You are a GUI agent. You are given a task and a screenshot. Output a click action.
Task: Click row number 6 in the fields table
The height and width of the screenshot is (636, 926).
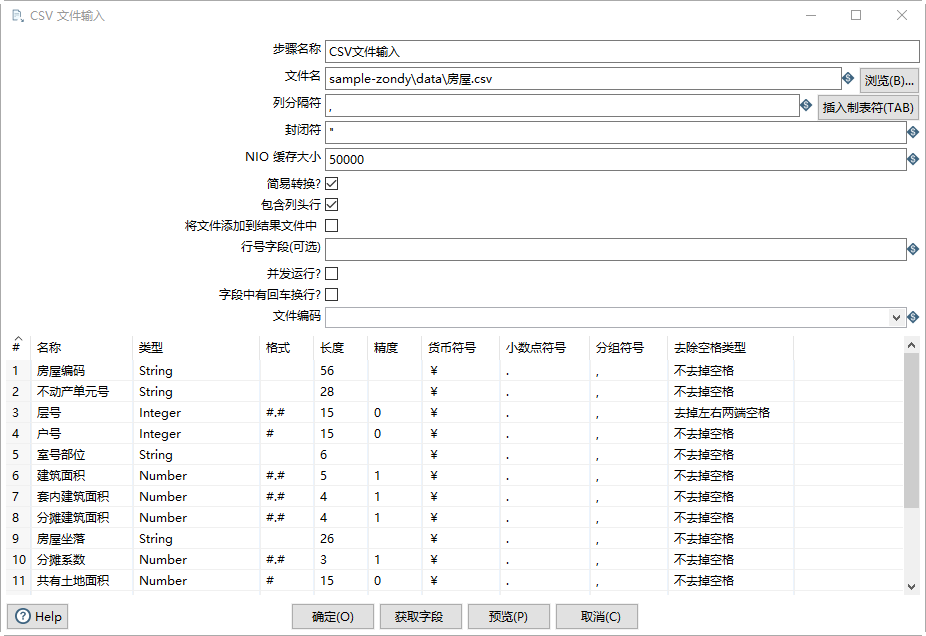[x=16, y=475]
